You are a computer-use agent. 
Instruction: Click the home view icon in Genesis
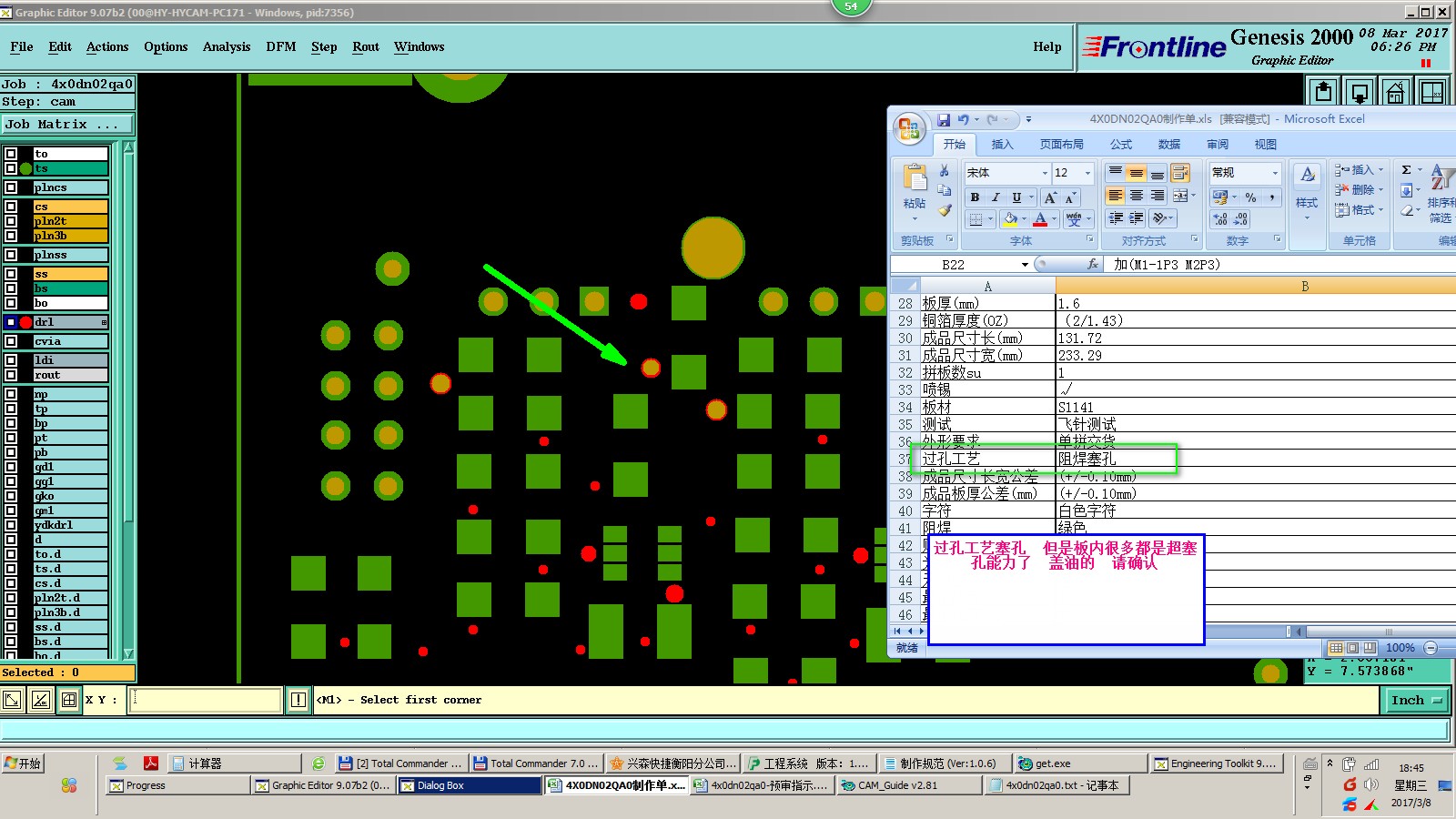(x=1395, y=92)
